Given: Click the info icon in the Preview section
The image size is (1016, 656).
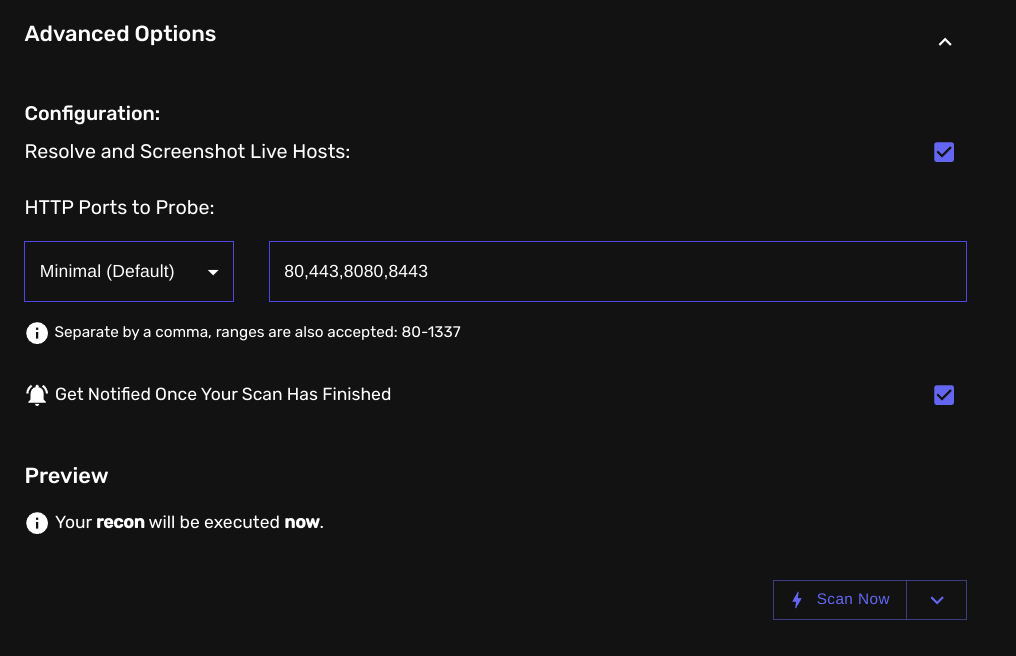Looking at the screenshot, I should click(x=37, y=522).
